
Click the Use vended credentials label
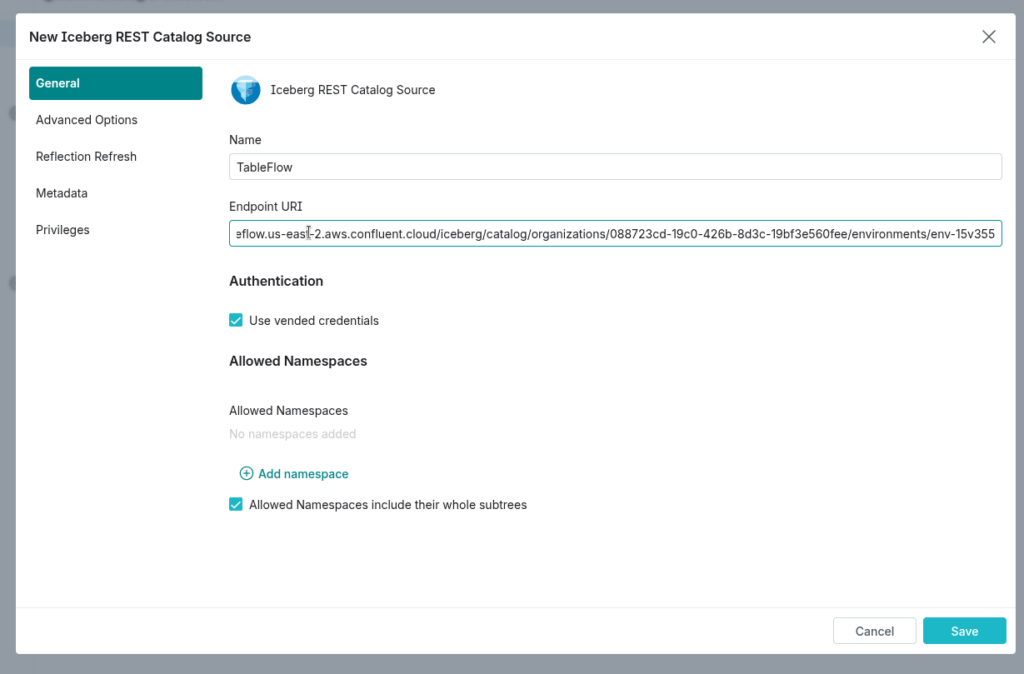point(313,320)
